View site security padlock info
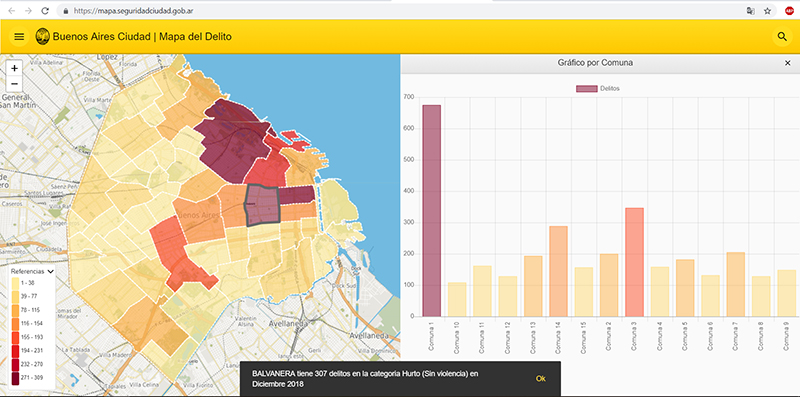 65,10
